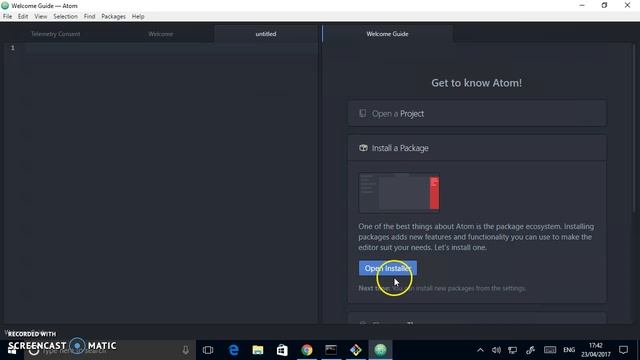
Task: Open the Edit menu
Action: (23, 16)
